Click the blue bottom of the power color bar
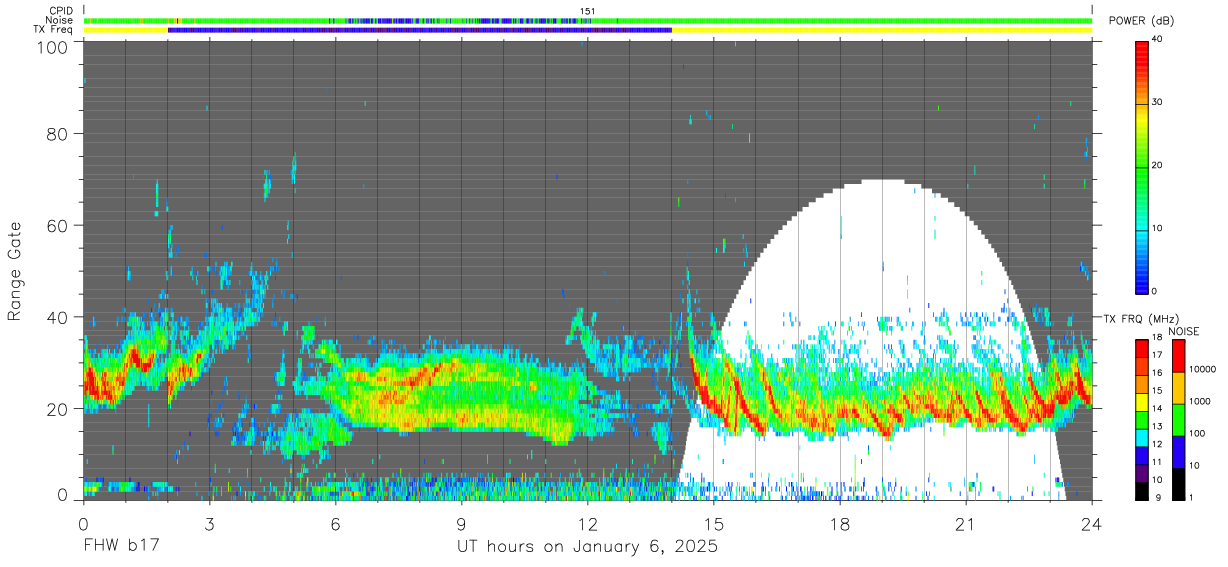The width and height of the screenshot is (1228, 567). tap(1142, 284)
